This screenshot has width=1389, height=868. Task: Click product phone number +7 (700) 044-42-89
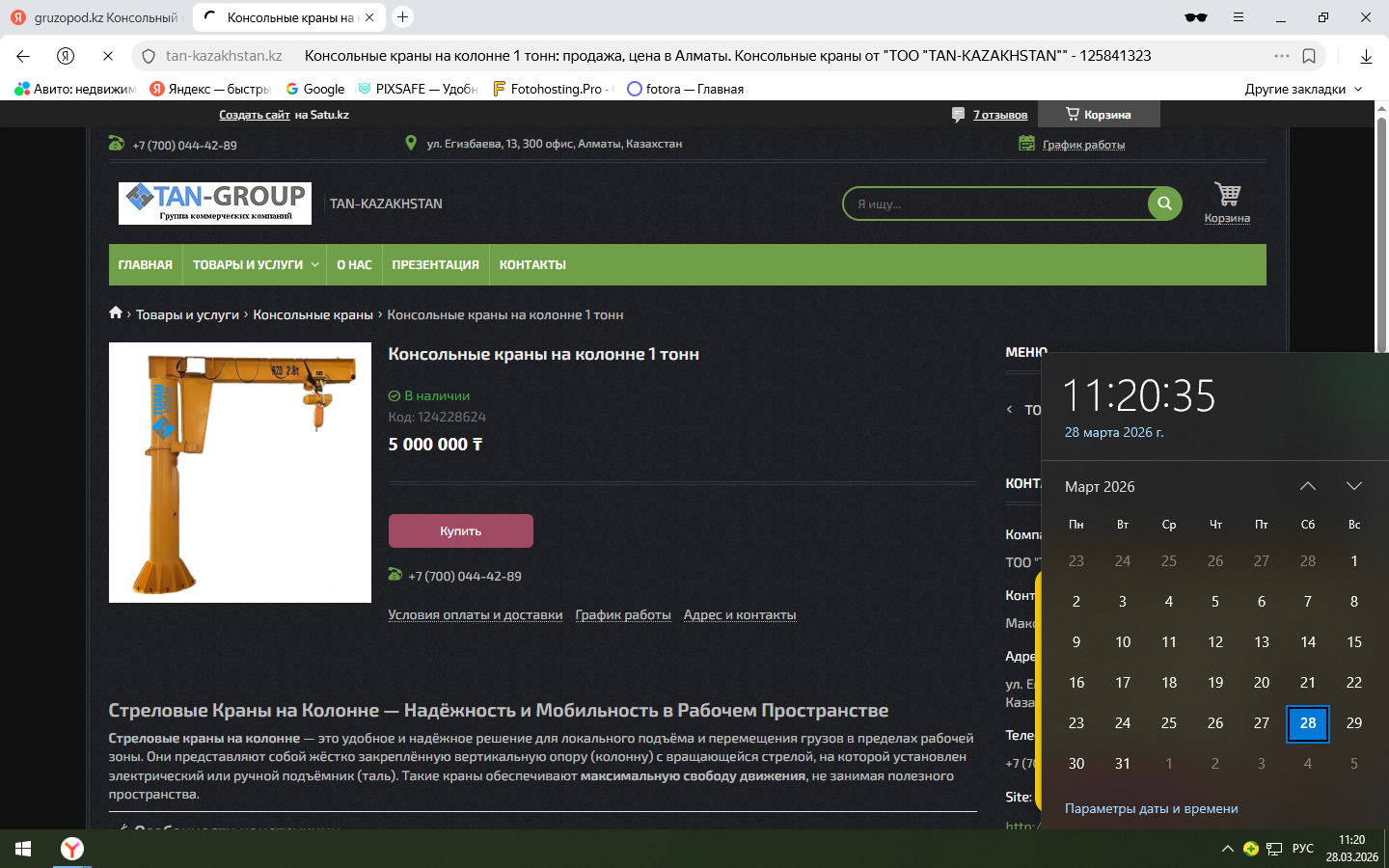pos(464,577)
